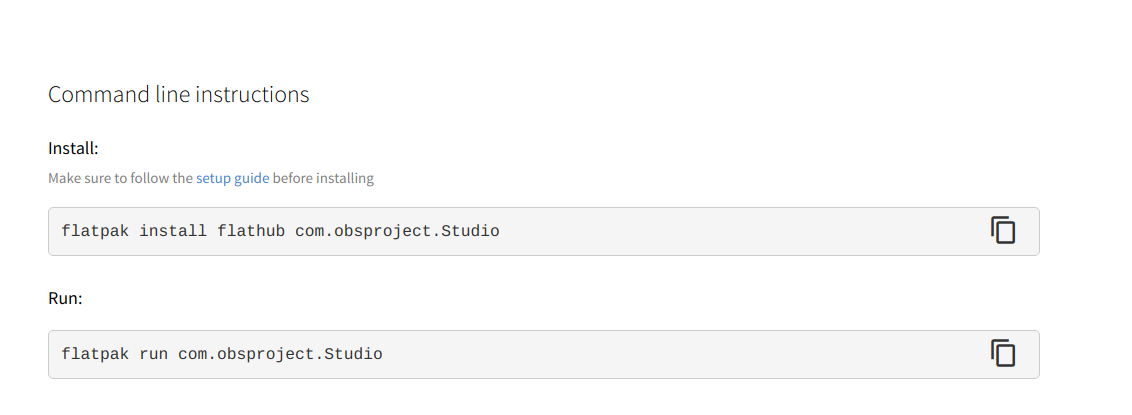Click the word "install" in the install command
The height and width of the screenshot is (415, 1132).
click(x=173, y=231)
